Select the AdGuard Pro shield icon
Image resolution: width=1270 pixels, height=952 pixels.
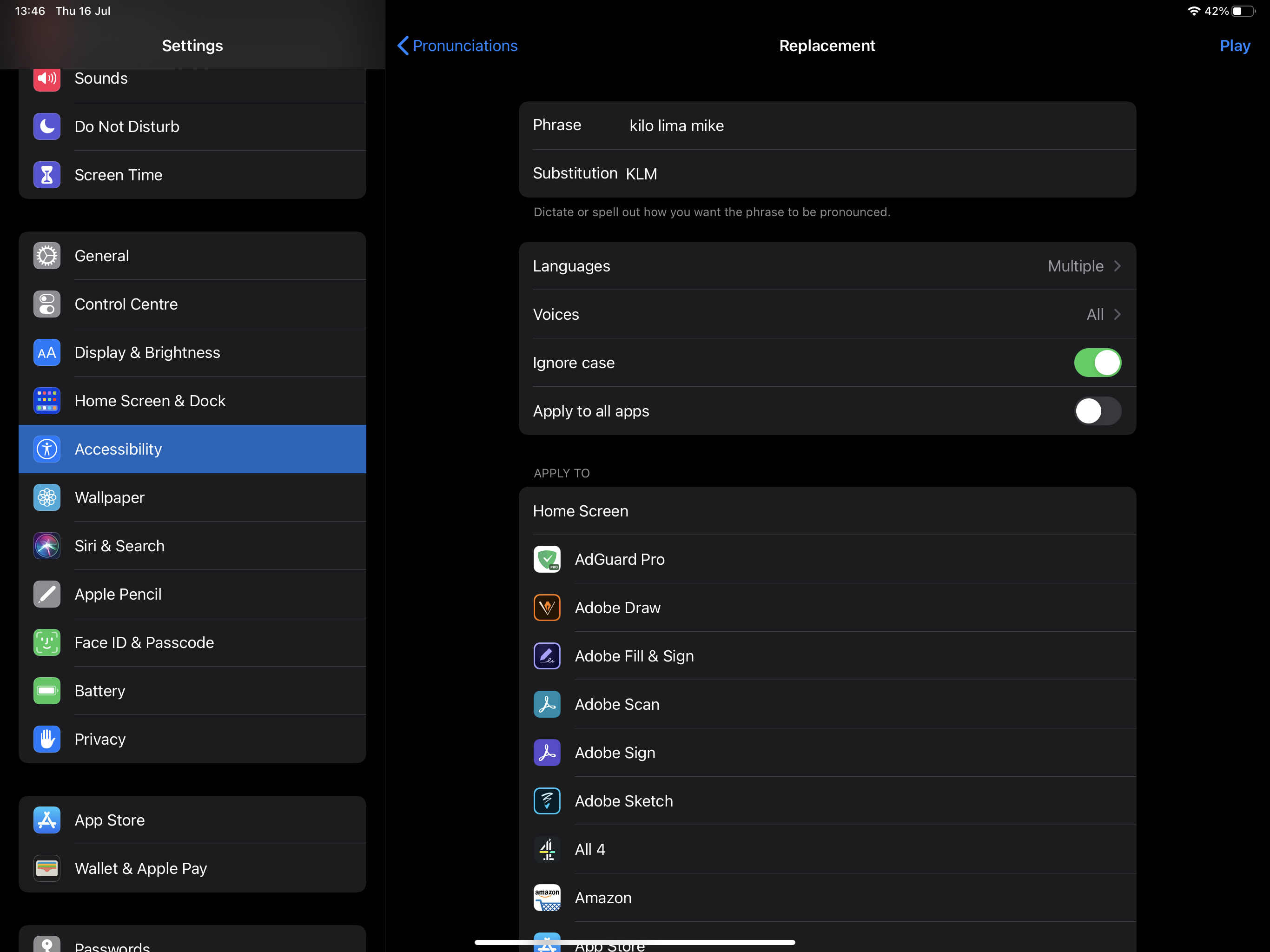tap(547, 559)
